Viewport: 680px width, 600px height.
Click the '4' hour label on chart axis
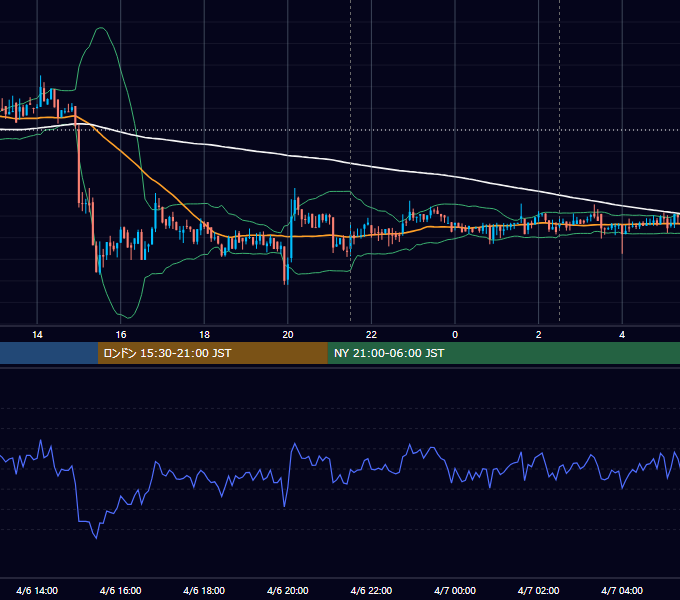[622, 335]
